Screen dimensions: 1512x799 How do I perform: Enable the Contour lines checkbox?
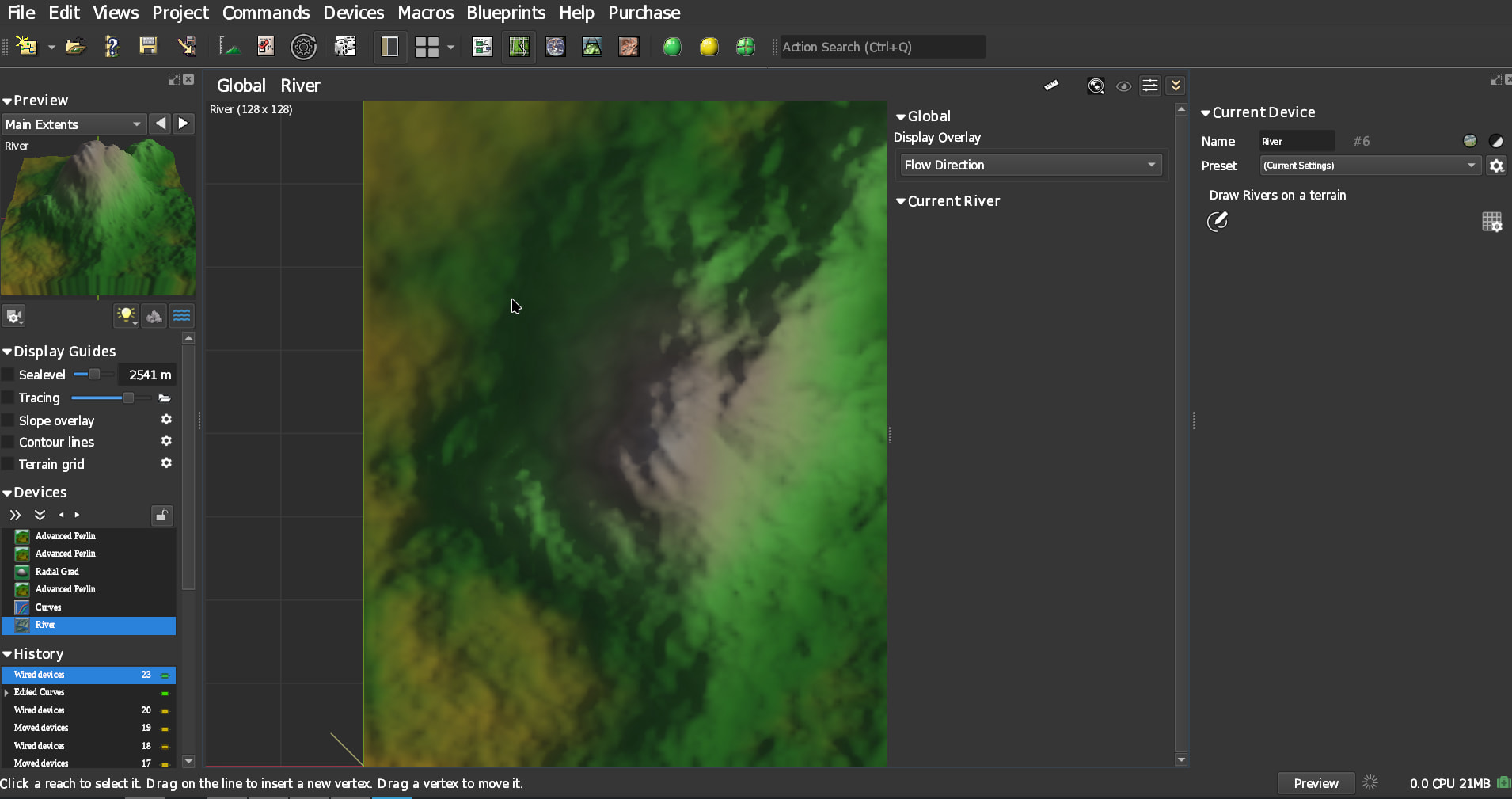(x=9, y=442)
